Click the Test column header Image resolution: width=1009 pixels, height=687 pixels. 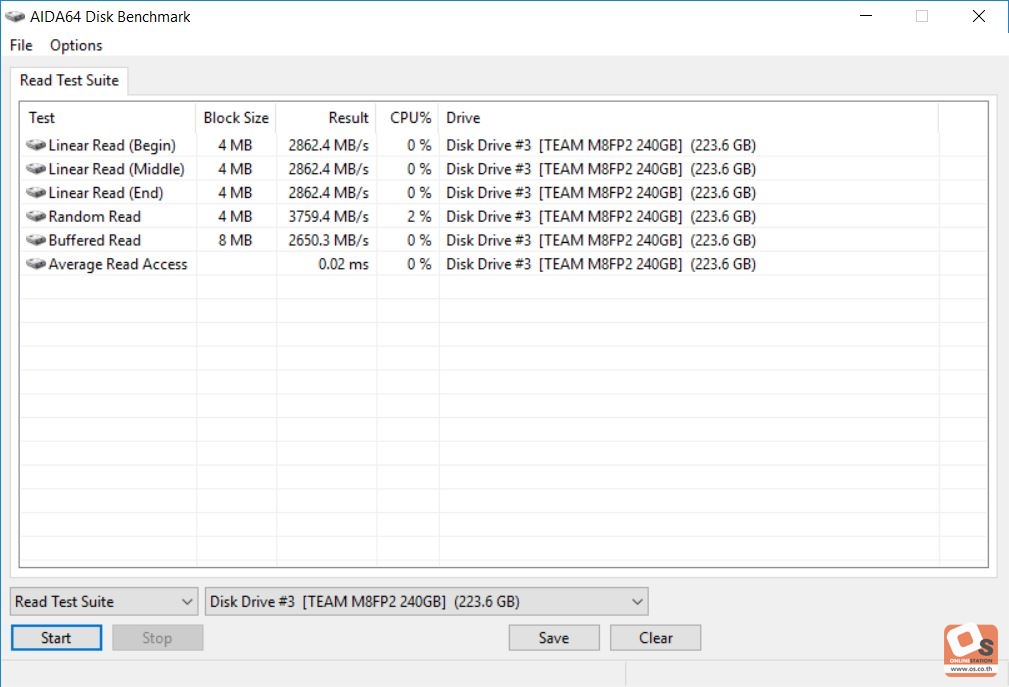coord(108,118)
